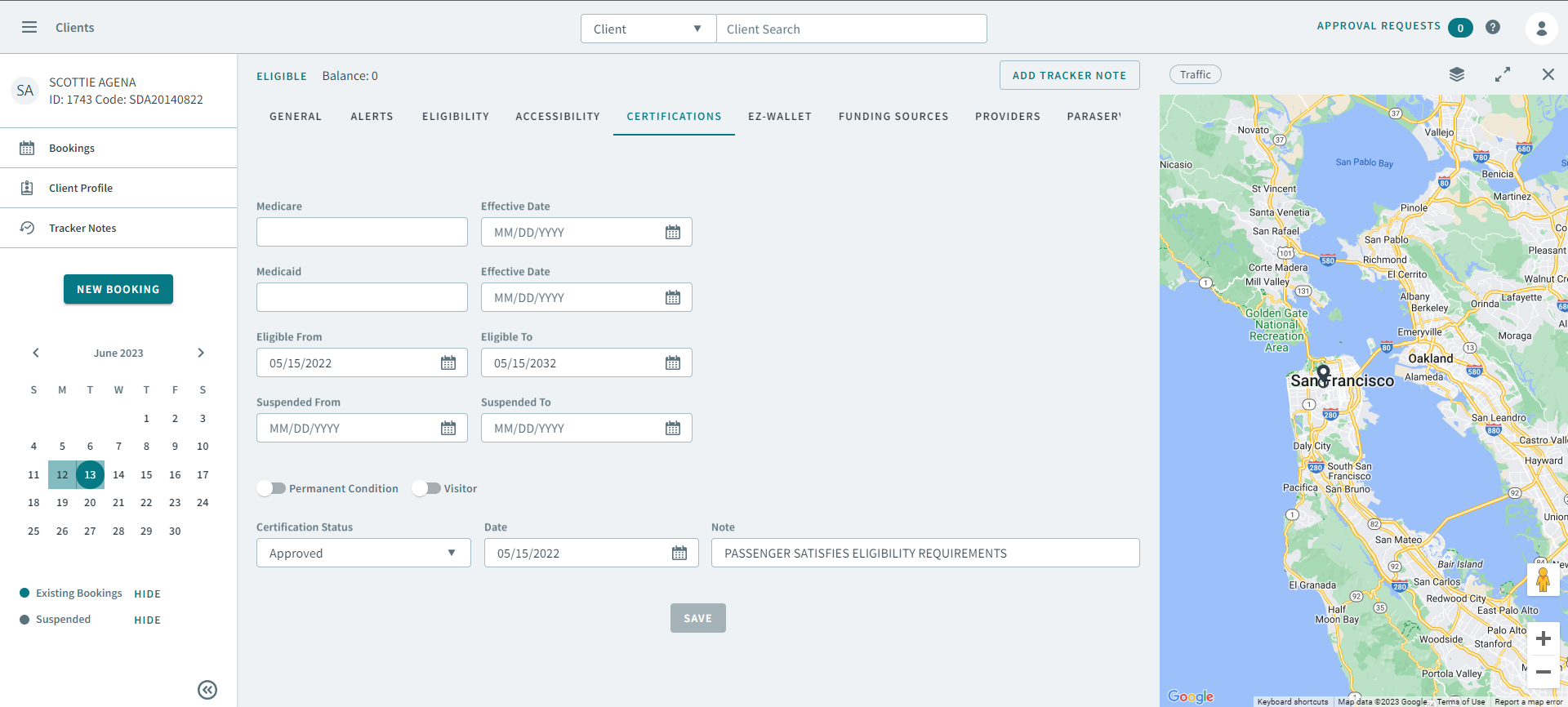Screen dimensions: 1568x707
Task: Expand the map to fullscreen
Action: pos(1503,74)
